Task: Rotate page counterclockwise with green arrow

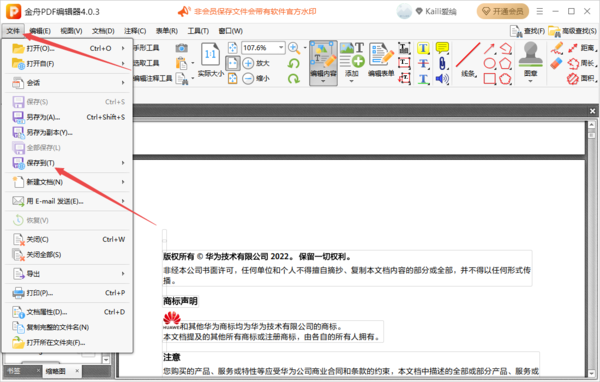Action: coord(294,63)
